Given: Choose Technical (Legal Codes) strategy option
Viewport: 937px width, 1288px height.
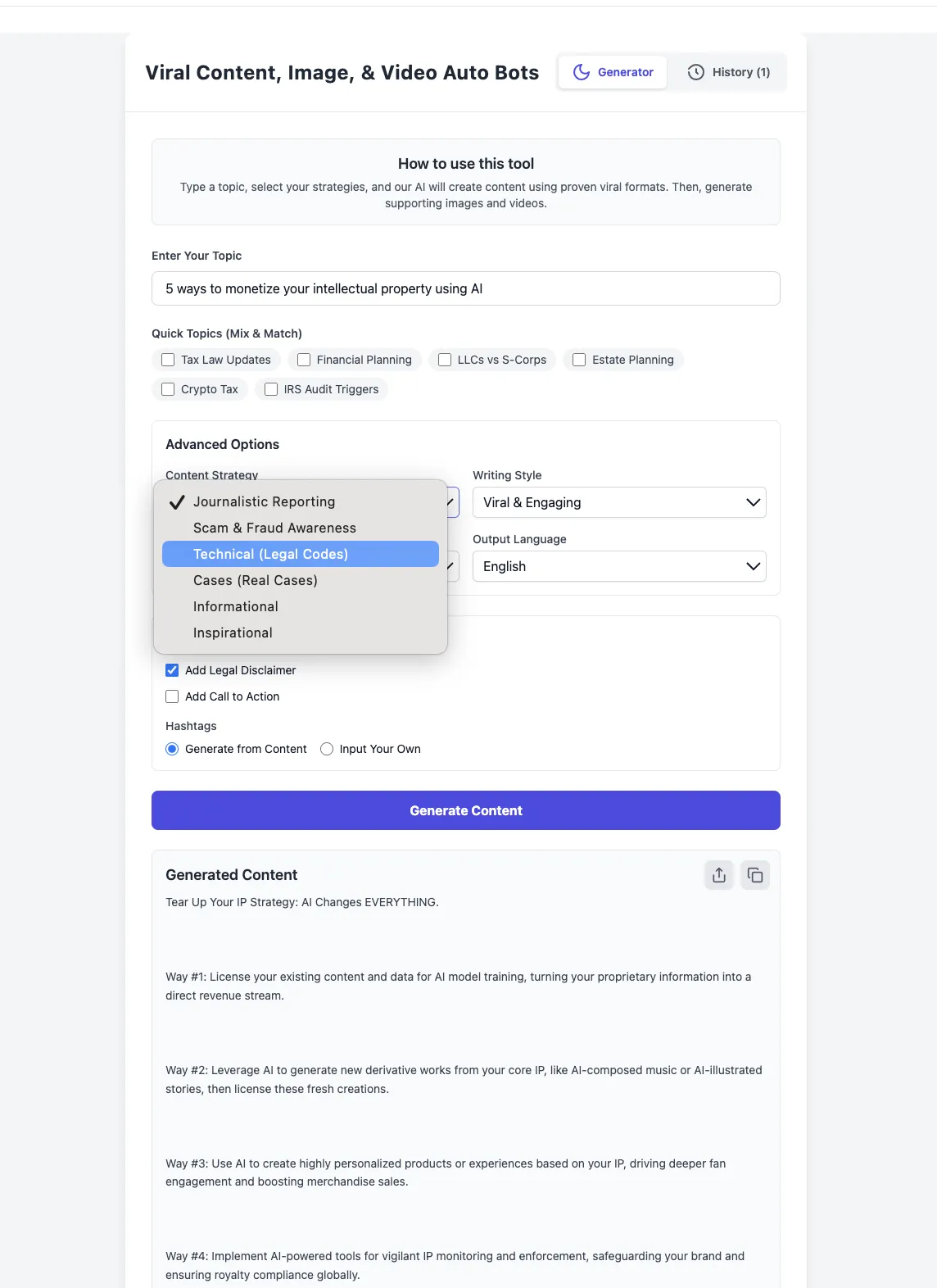Looking at the screenshot, I should tap(270, 554).
